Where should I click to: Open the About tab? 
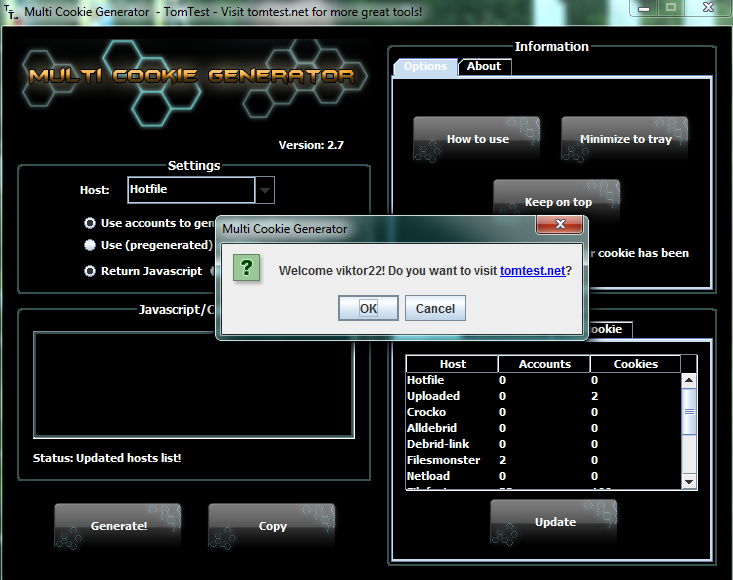[484, 66]
